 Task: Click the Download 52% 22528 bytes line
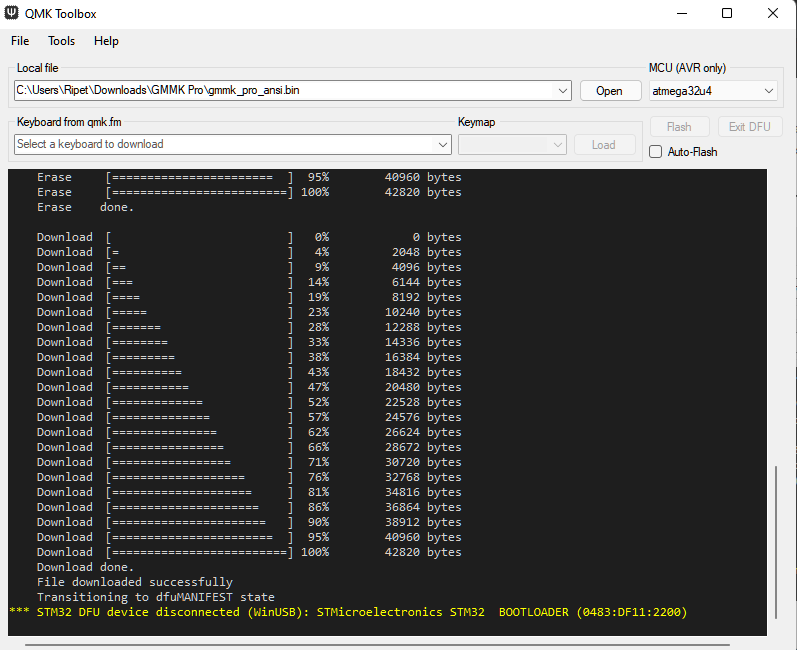[x=249, y=402]
